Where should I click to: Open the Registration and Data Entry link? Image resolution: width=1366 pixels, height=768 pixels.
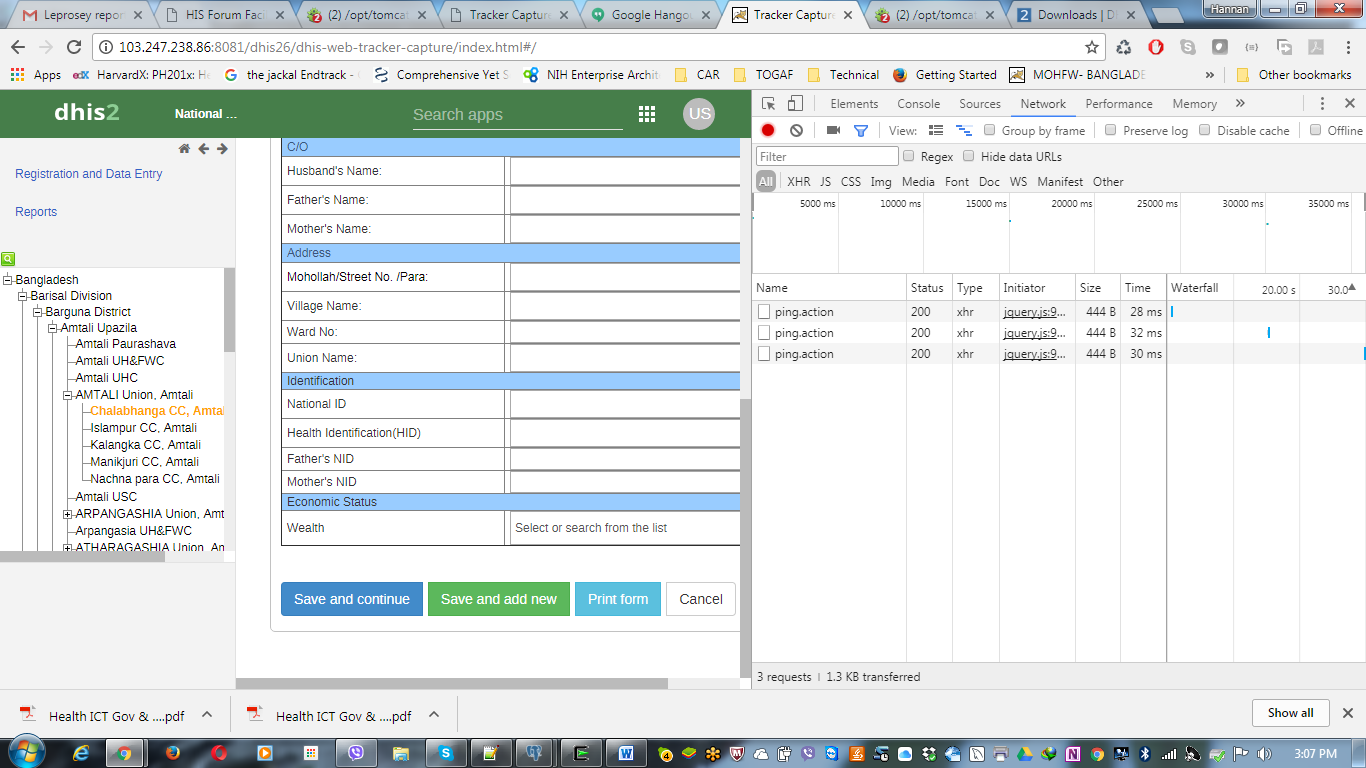point(88,174)
